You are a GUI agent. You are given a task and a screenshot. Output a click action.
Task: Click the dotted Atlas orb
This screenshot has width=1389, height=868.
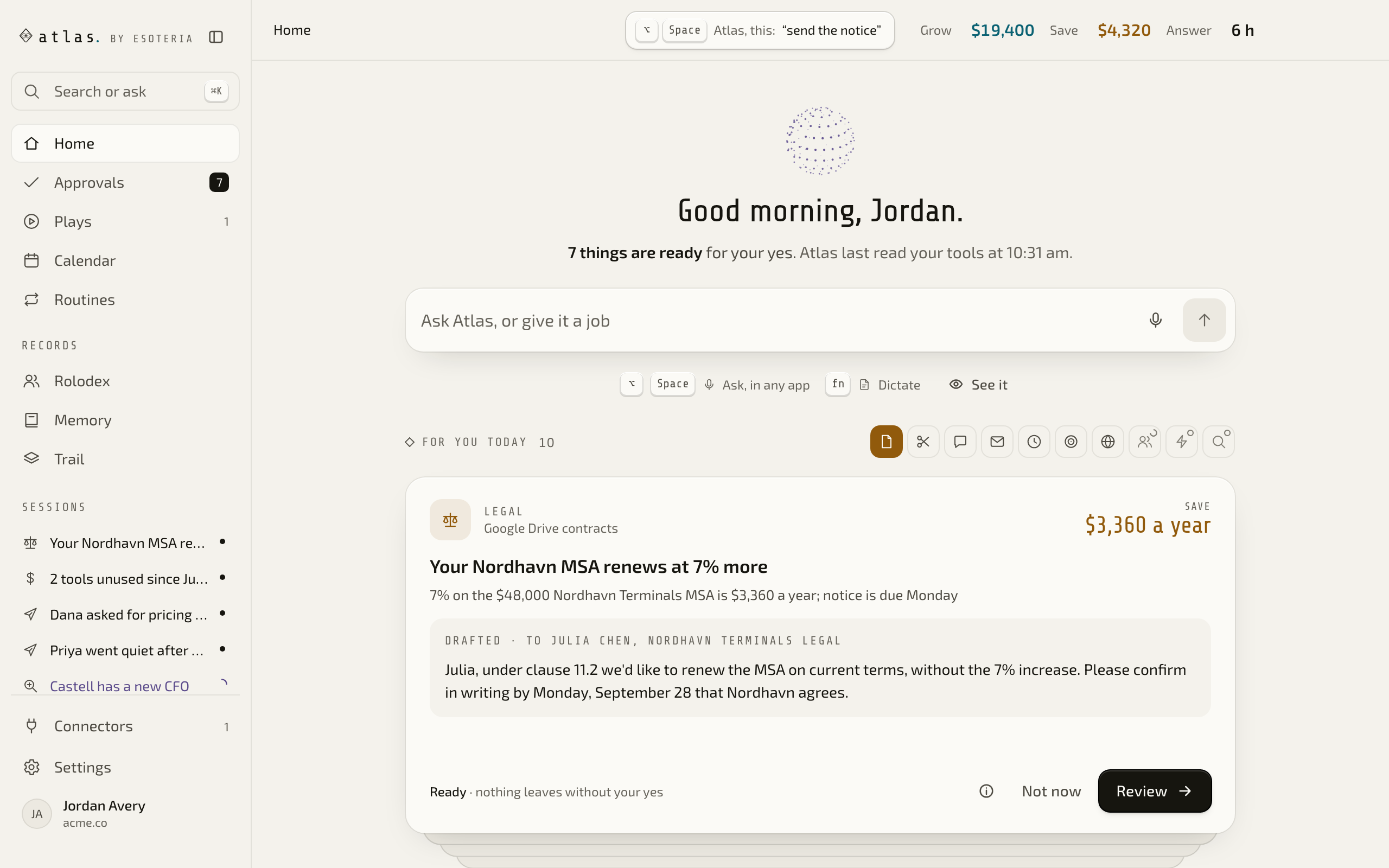[x=820, y=141]
